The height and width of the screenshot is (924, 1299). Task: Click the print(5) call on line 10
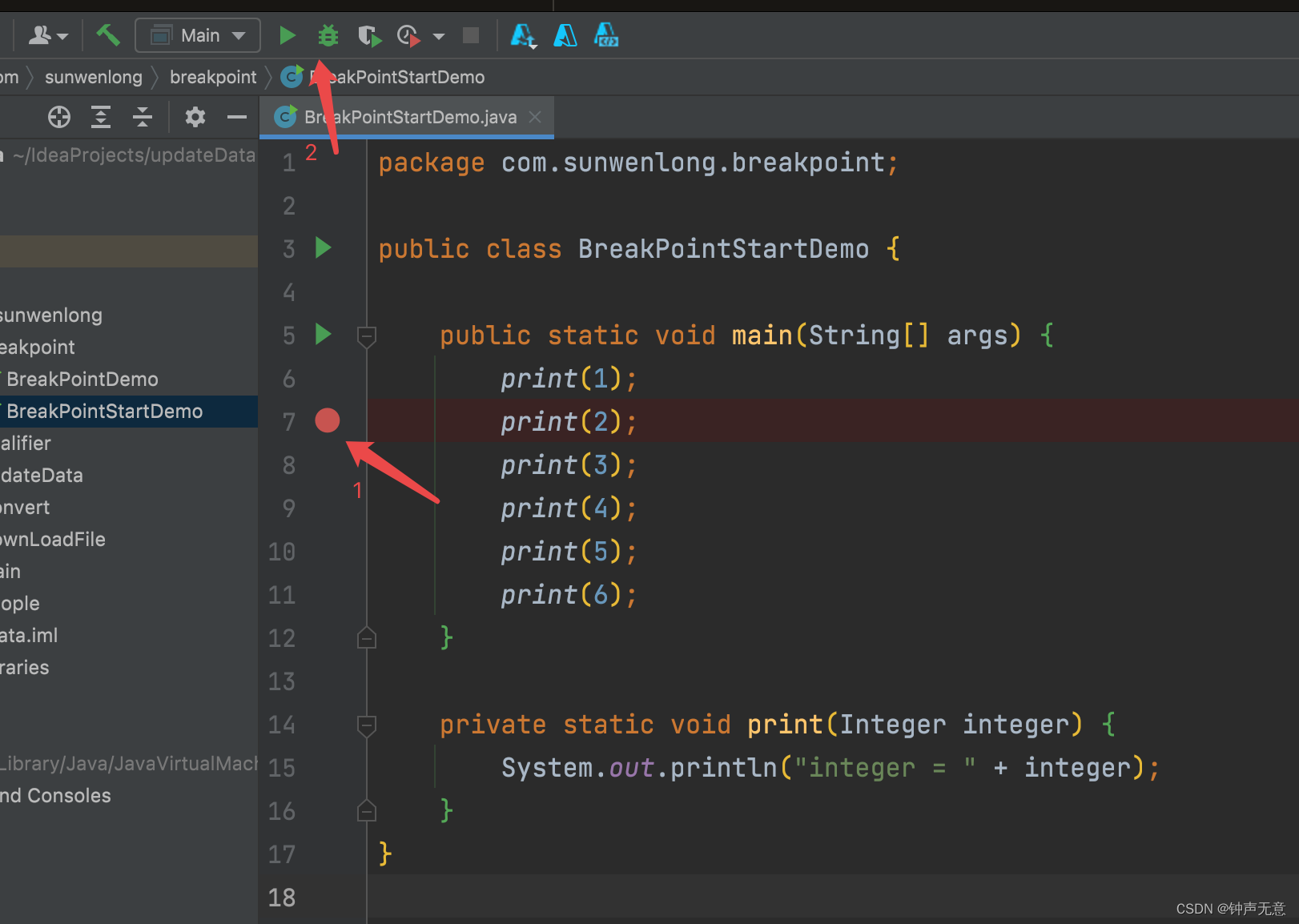pyautogui.click(x=569, y=551)
